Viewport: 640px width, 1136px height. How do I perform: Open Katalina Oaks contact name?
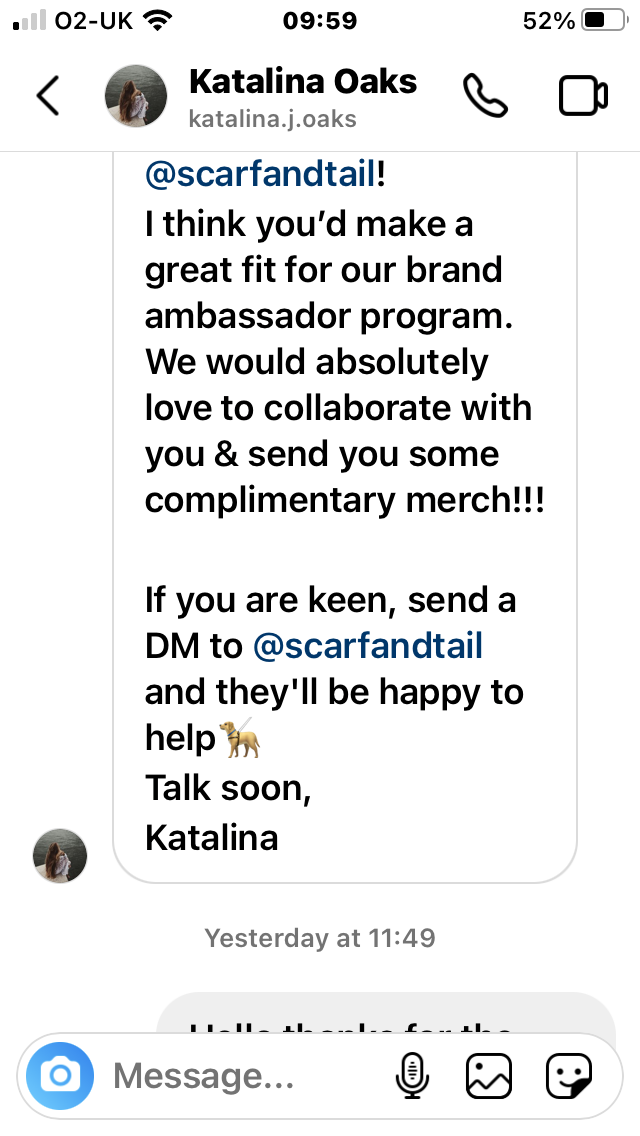[x=303, y=81]
